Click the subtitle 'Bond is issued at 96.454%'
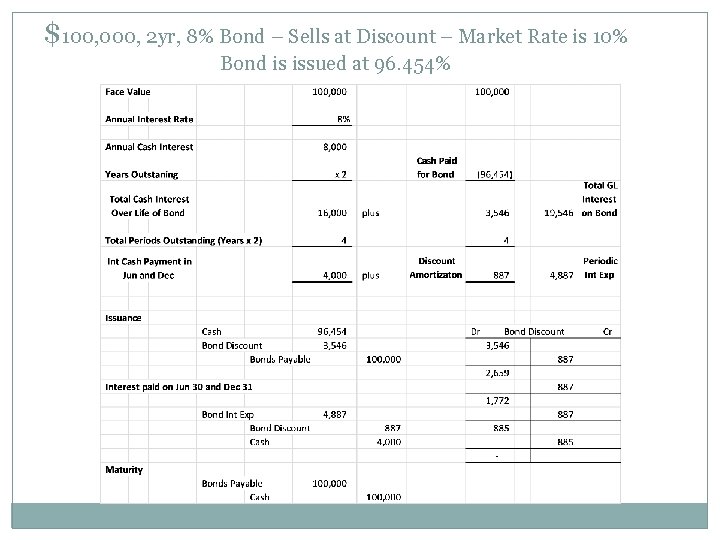The width and height of the screenshot is (720, 540). click(336, 65)
